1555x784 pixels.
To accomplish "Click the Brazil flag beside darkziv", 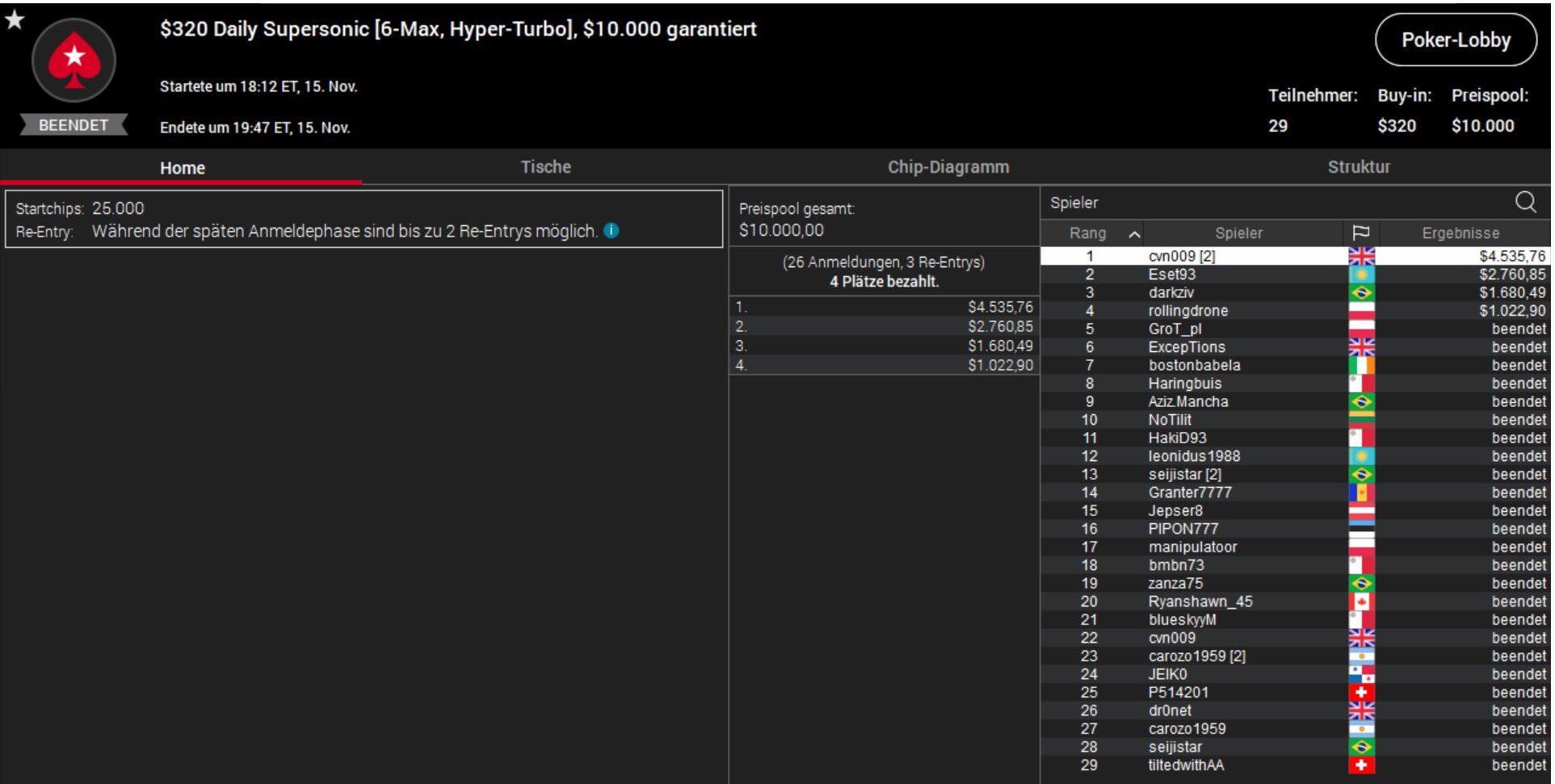I will click(1361, 292).
